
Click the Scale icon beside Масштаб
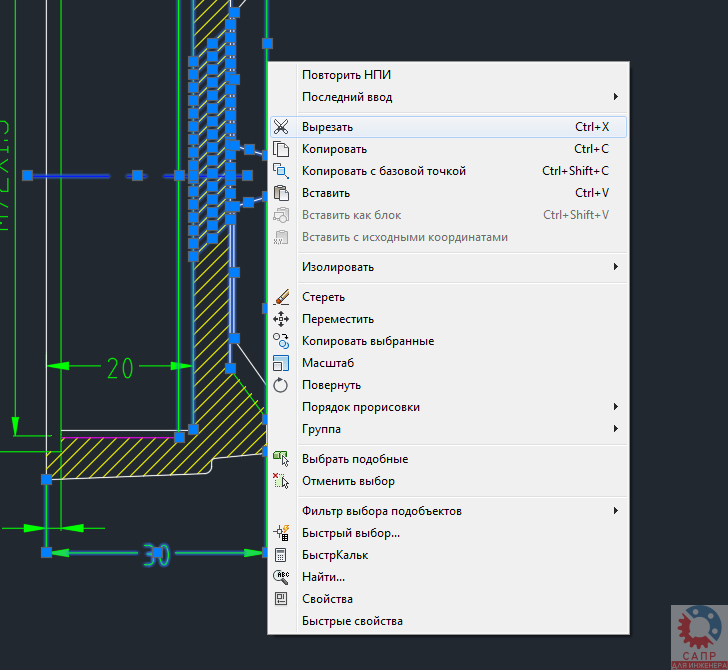pyautogui.click(x=281, y=363)
